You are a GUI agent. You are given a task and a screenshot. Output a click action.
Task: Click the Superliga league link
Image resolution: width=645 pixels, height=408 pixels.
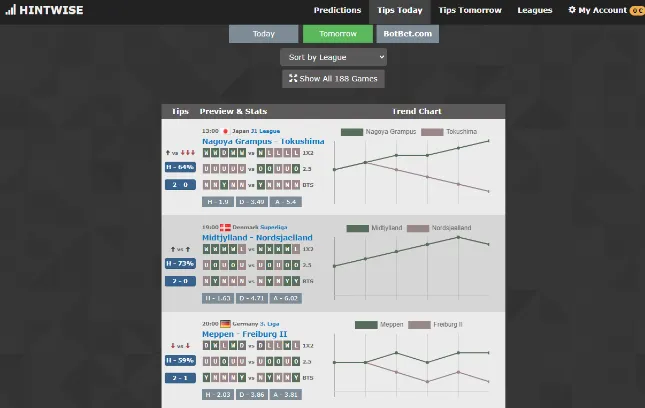click(x=274, y=227)
